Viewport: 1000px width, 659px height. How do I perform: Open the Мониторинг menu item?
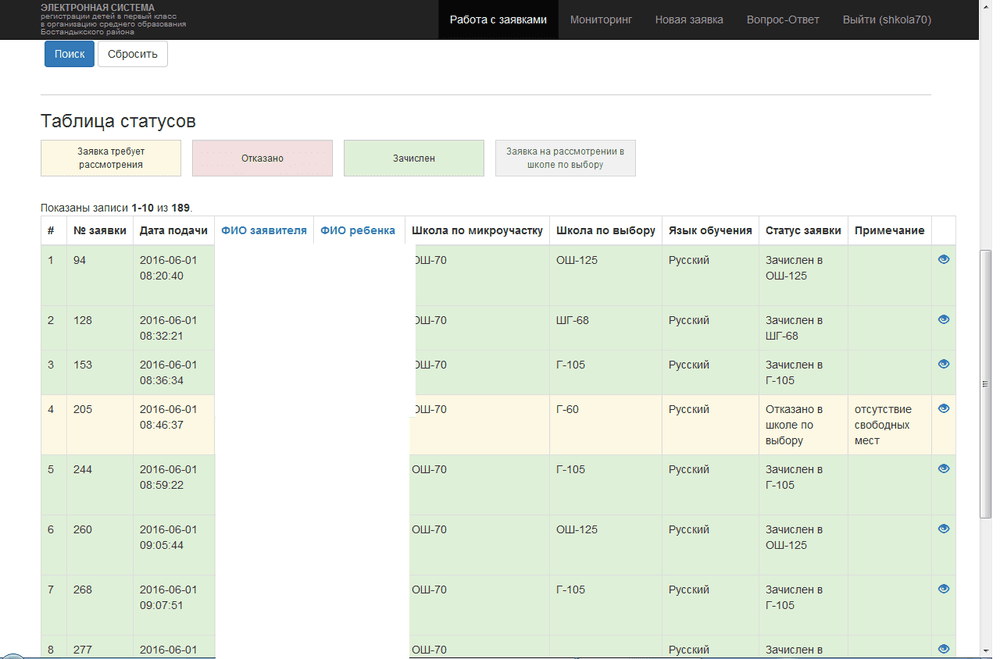601,20
